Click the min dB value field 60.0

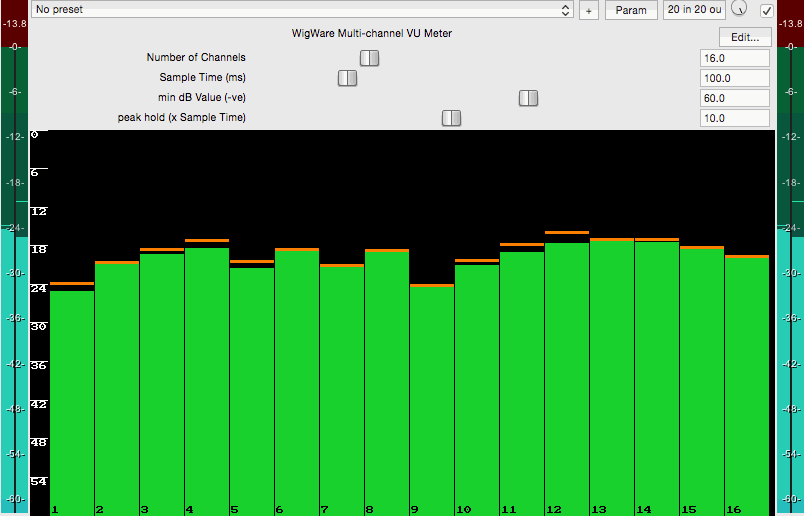tap(735, 98)
